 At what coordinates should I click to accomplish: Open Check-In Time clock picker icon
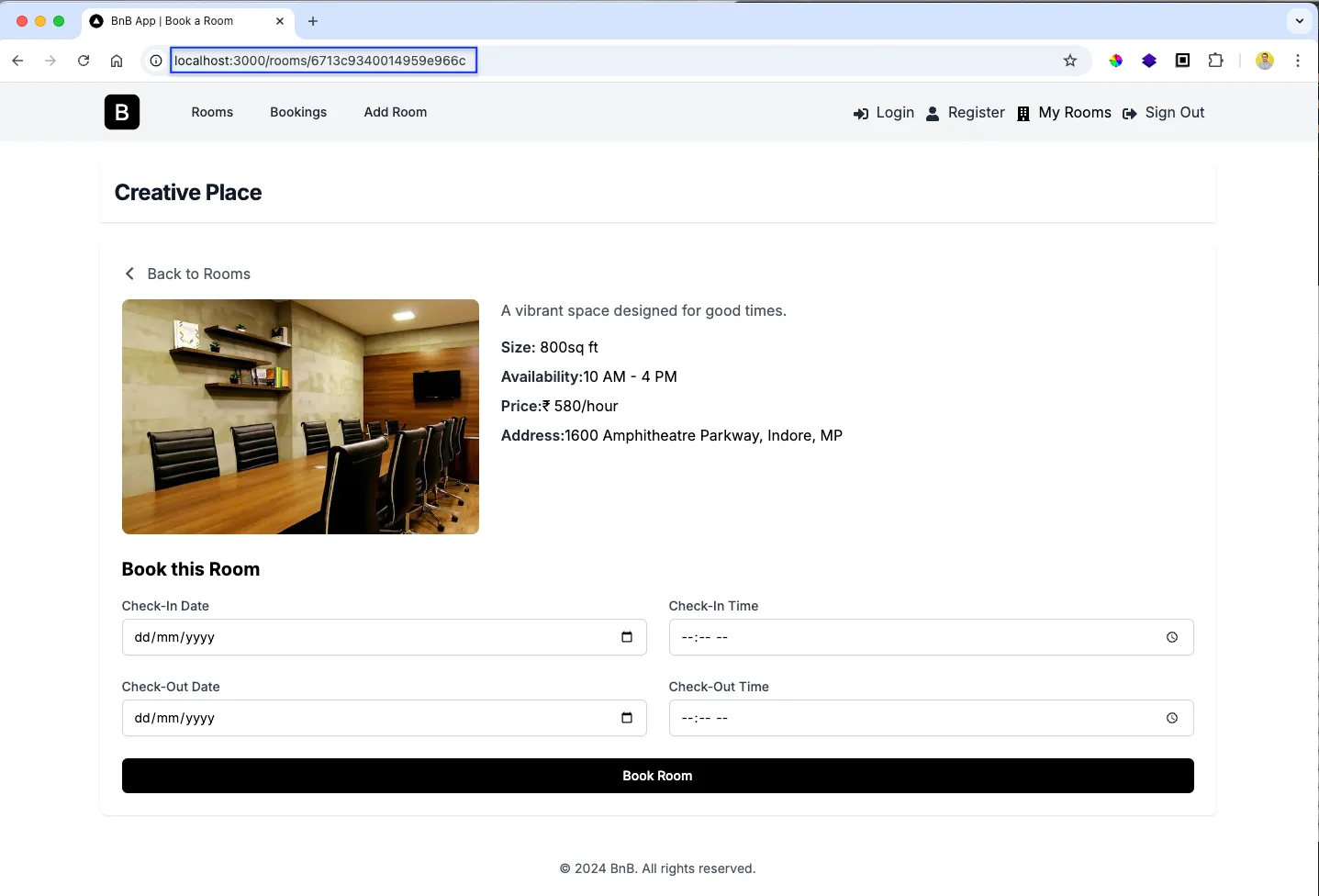click(1172, 637)
